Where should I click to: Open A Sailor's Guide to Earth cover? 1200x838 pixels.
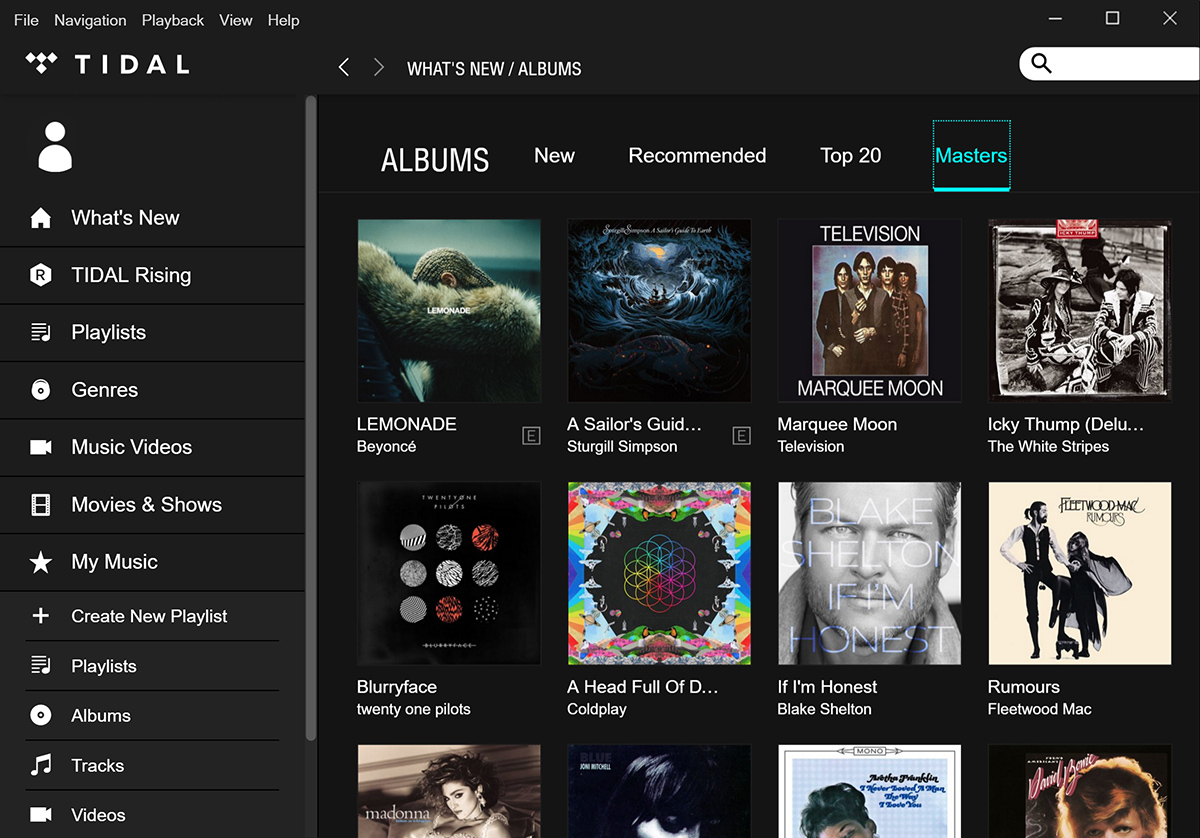tap(659, 311)
